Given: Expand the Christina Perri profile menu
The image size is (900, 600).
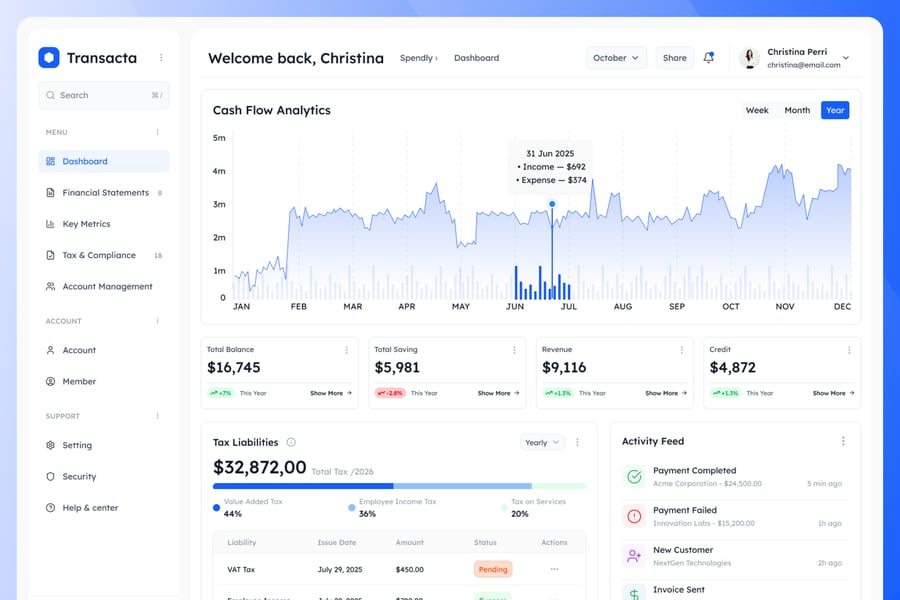Looking at the screenshot, I should pyautogui.click(x=846, y=58).
